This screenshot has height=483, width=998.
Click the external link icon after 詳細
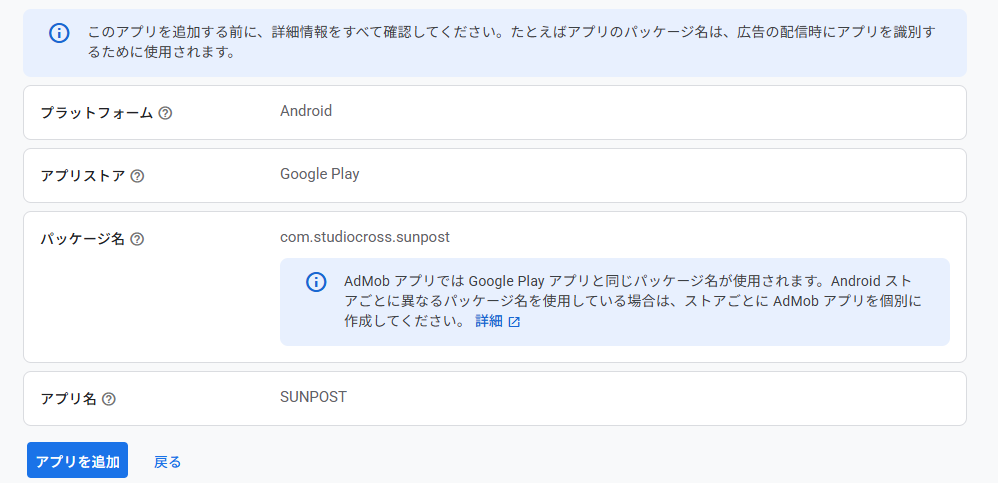click(x=514, y=322)
